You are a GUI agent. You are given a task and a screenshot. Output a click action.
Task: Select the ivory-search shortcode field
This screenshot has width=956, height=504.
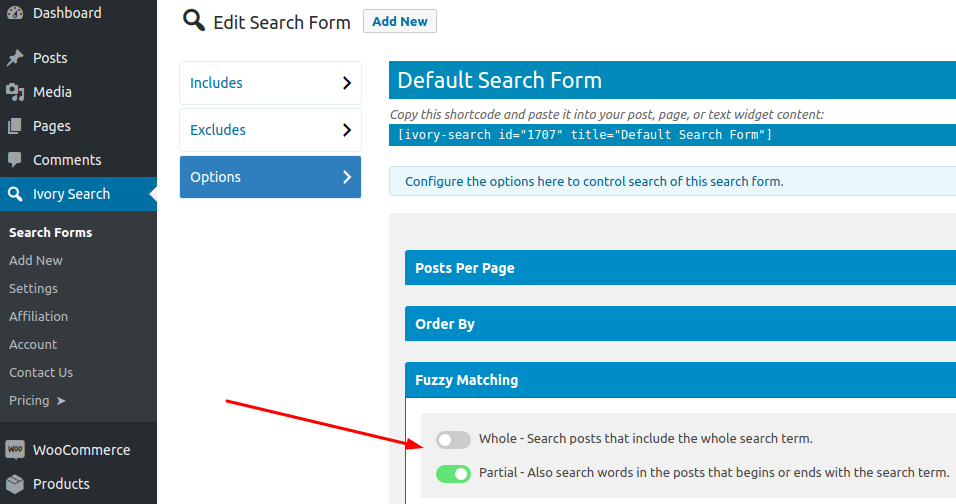[672, 135]
